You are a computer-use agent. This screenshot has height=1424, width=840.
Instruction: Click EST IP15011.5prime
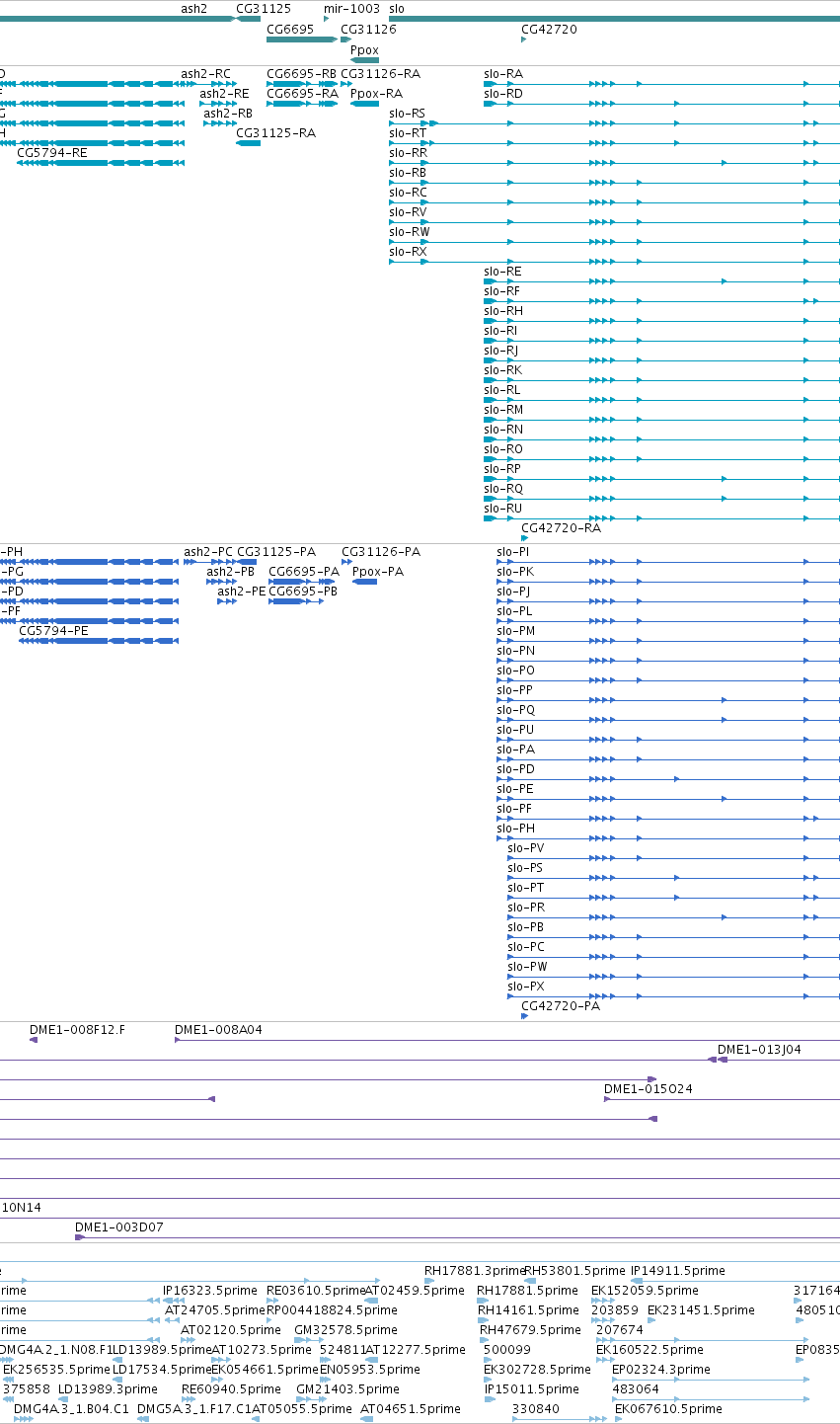pyautogui.click(x=531, y=1389)
